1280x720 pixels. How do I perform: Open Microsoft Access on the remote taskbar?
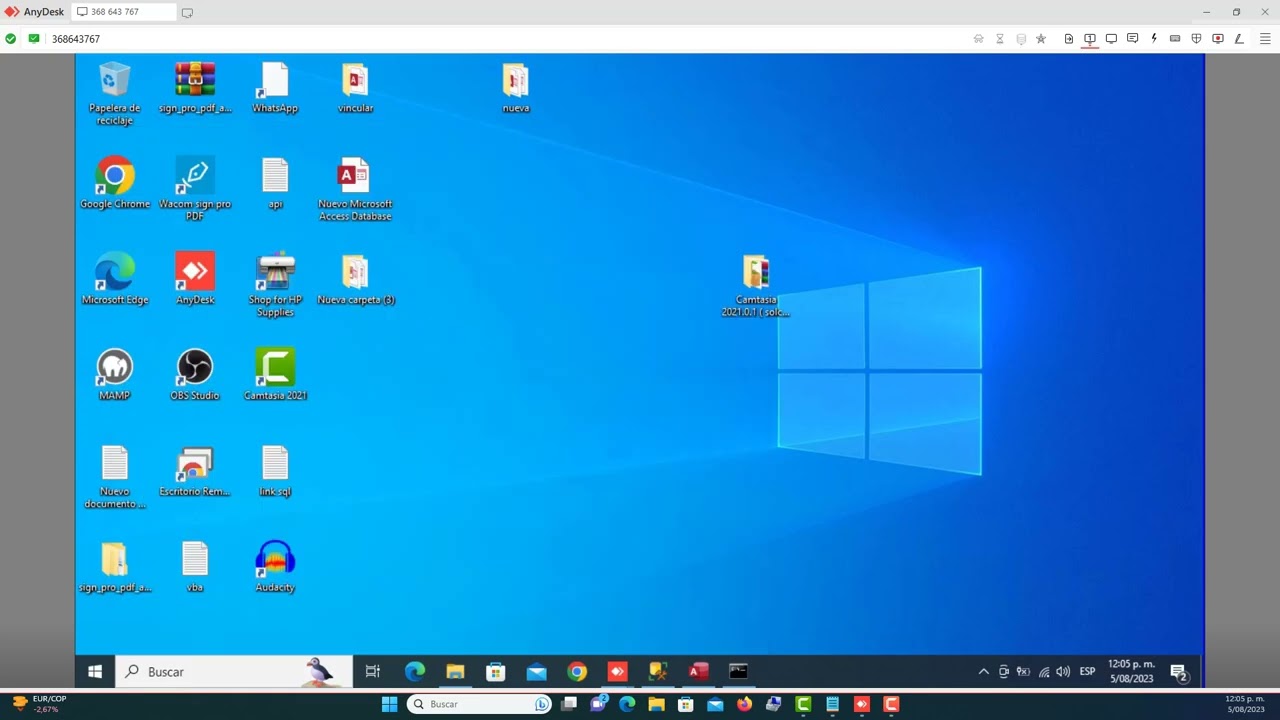pyautogui.click(x=698, y=672)
